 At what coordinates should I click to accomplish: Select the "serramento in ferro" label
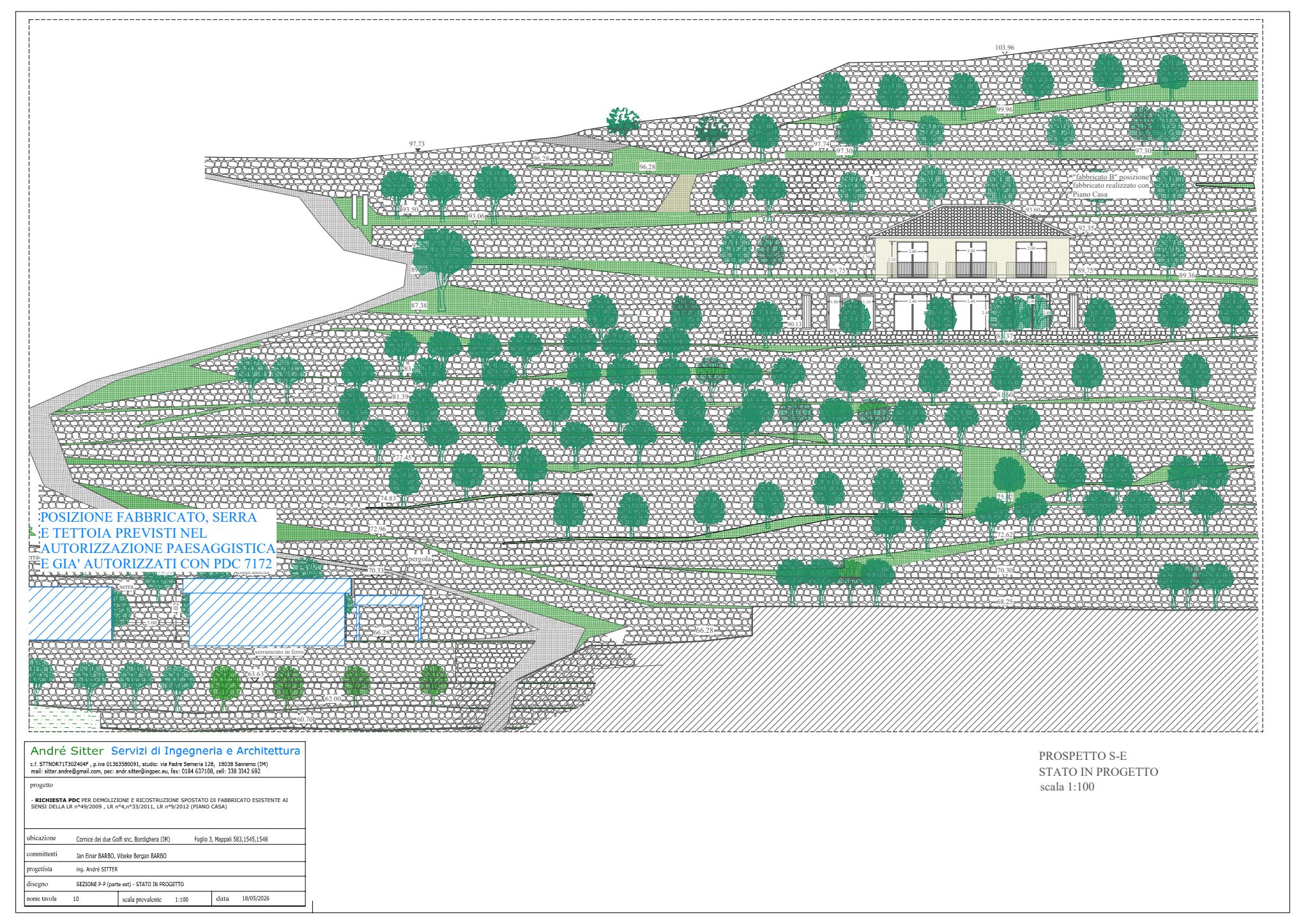[279, 652]
